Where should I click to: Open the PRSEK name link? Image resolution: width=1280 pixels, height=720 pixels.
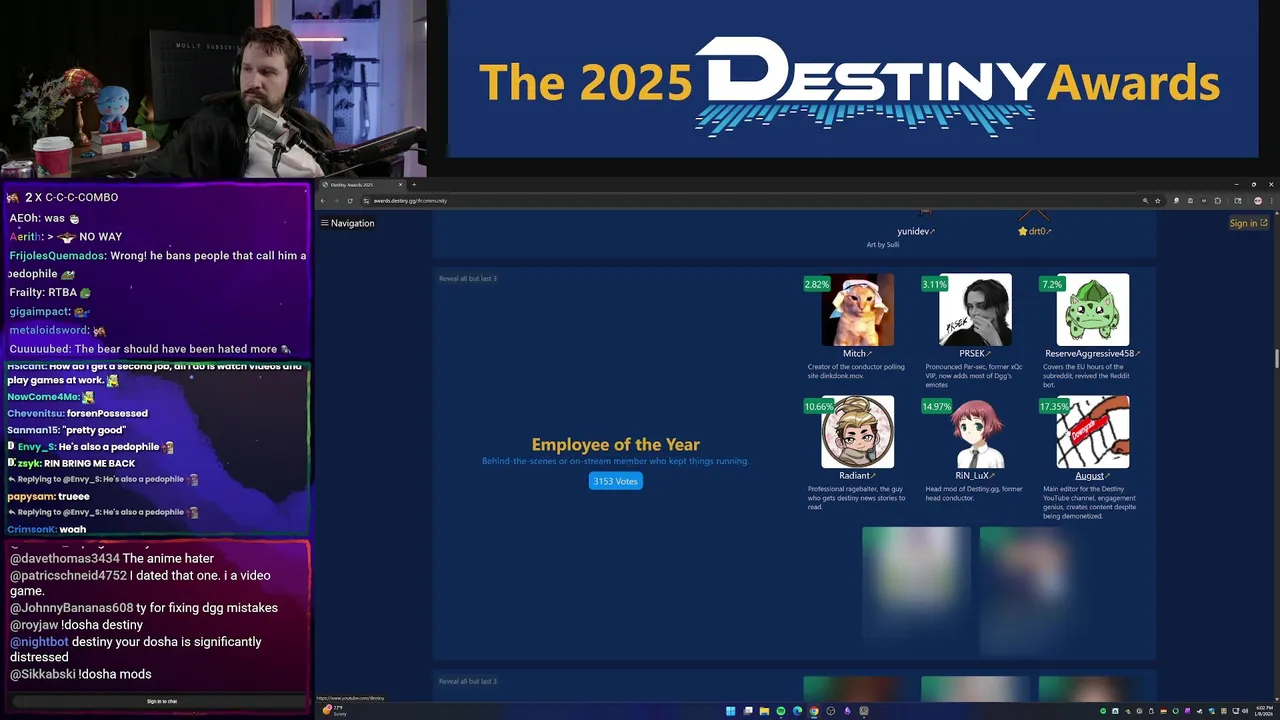click(x=974, y=353)
